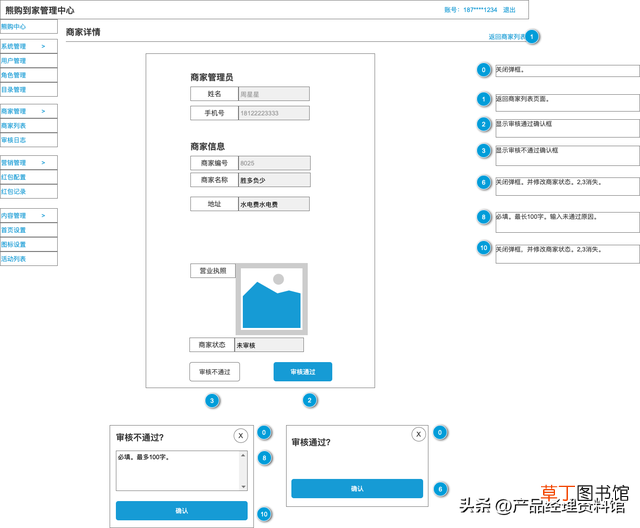The width and height of the screenshot is (640, 528).
Task: Select 活动列表 in the sidebar
Action: 29,259
